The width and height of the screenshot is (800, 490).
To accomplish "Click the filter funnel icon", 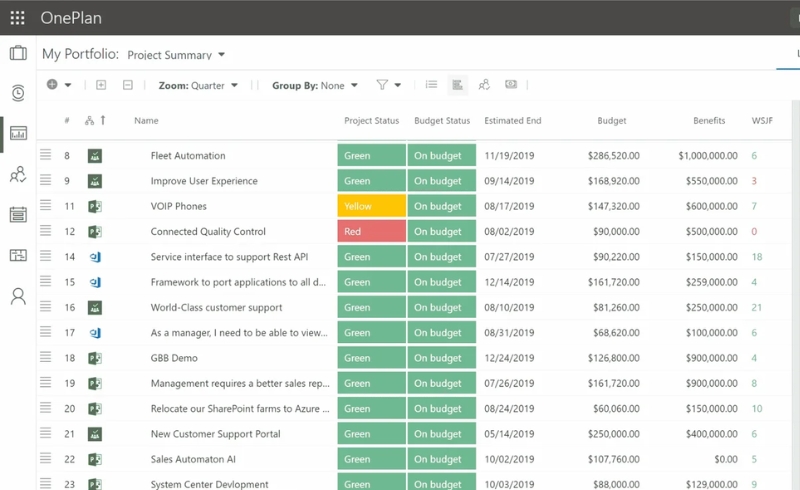I will tap(382, 85).
